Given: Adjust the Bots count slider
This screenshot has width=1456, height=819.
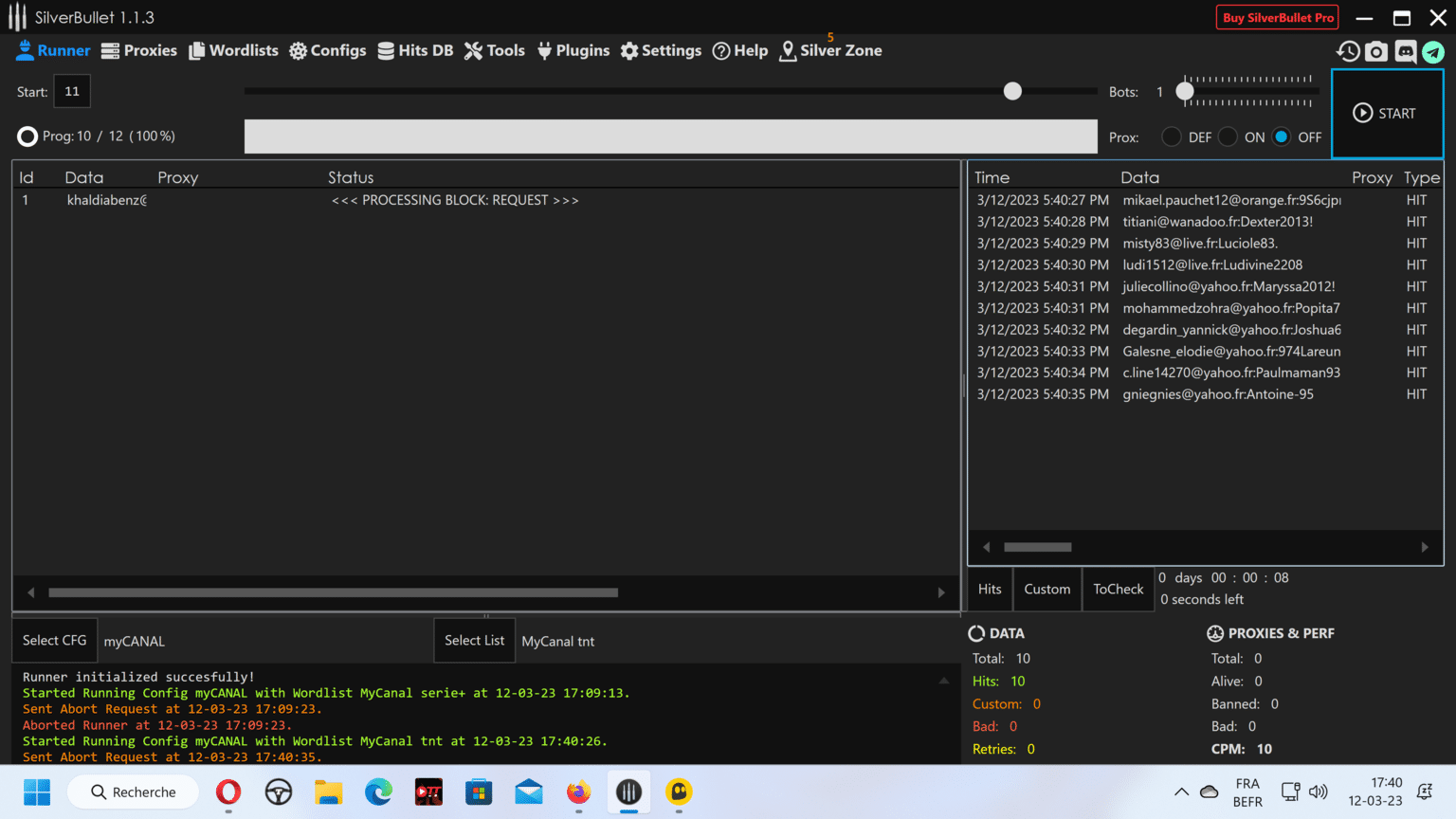Looking at the screenshot, I should coord(1185,91).
